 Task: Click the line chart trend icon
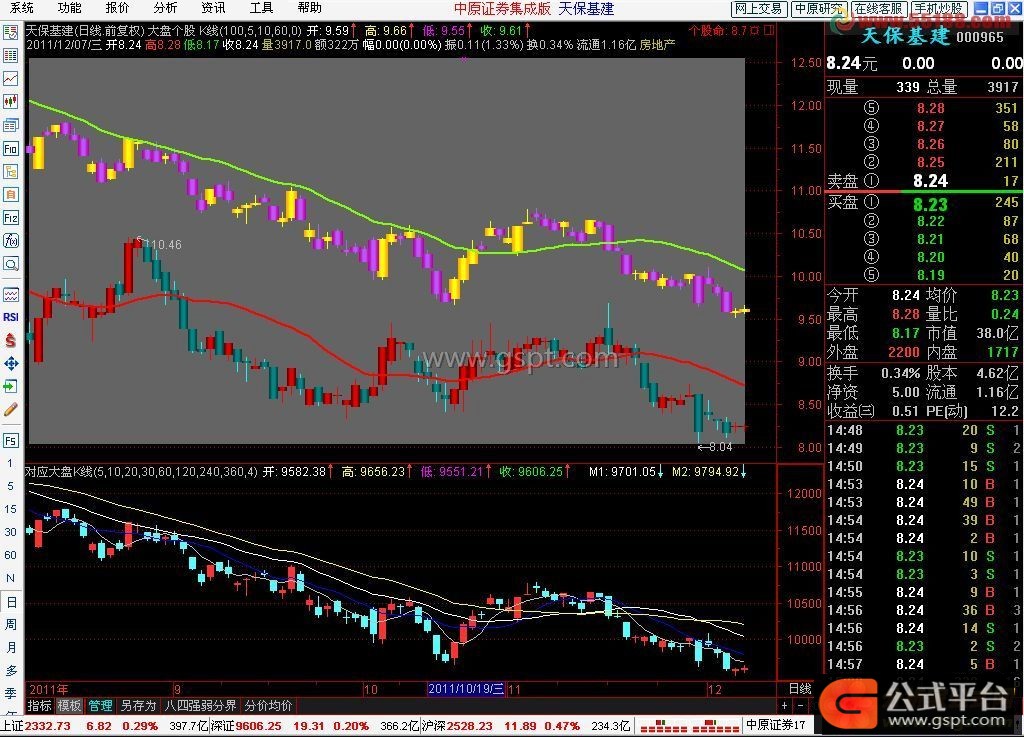click(x=10, y=78)
